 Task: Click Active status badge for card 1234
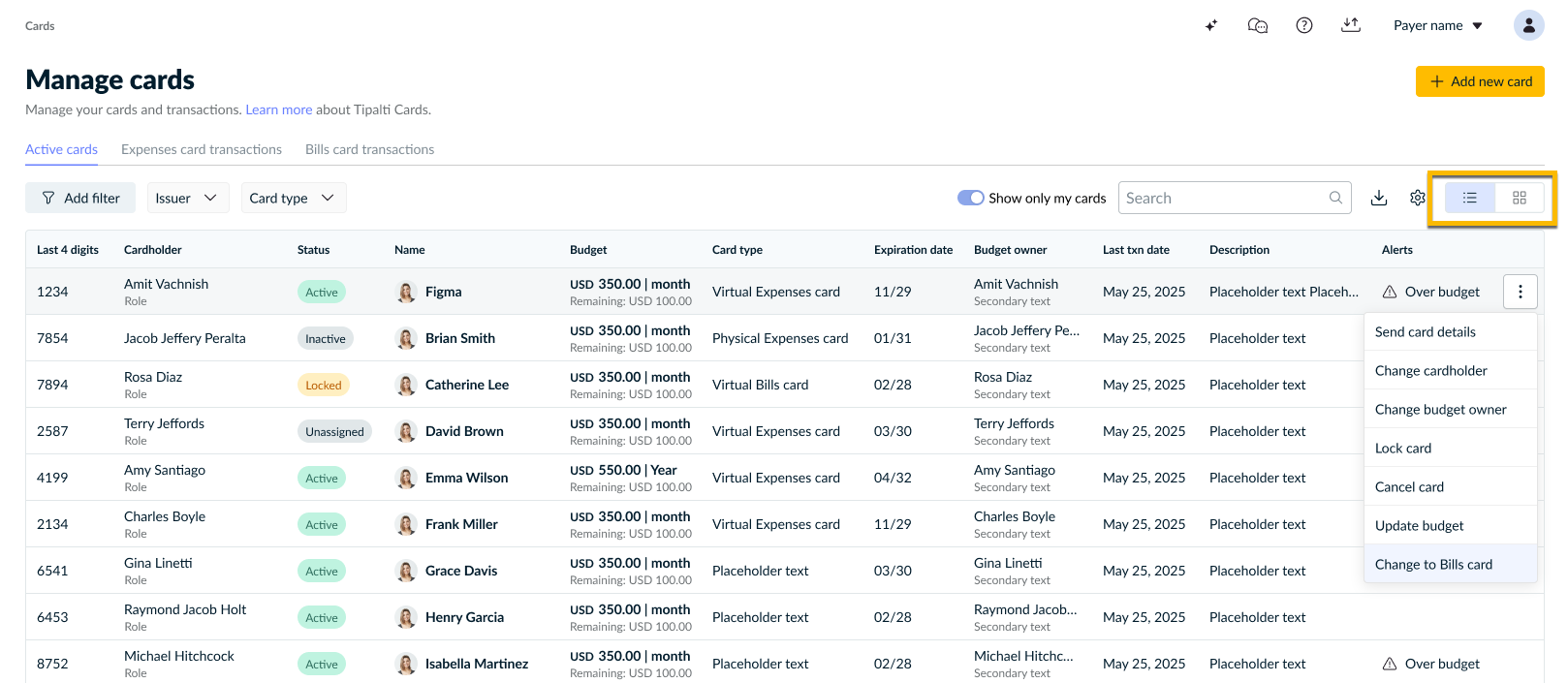pyautogui.click(x=322, y=292)
